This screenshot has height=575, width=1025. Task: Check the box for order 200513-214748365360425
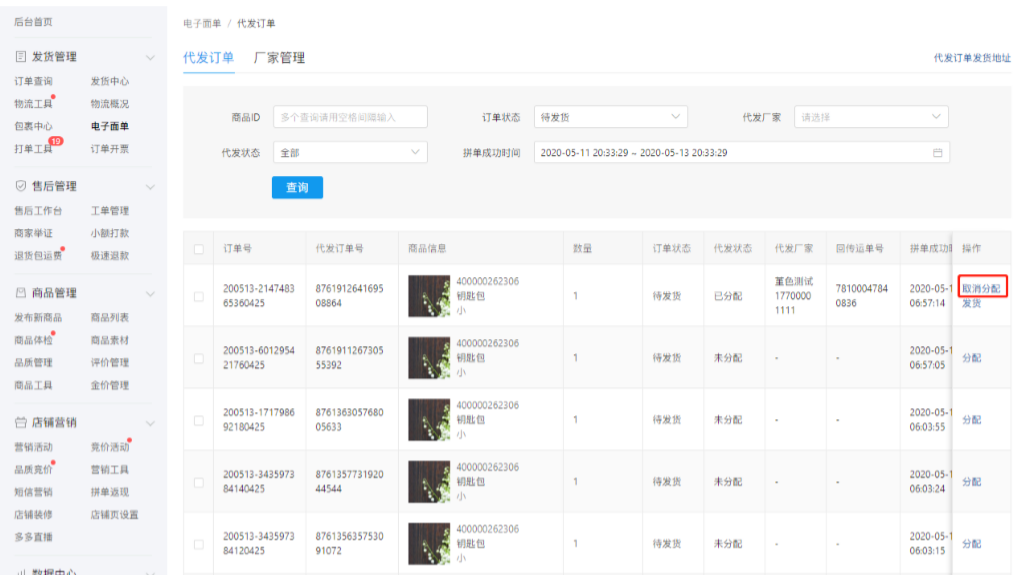click(x=199, y=296)
